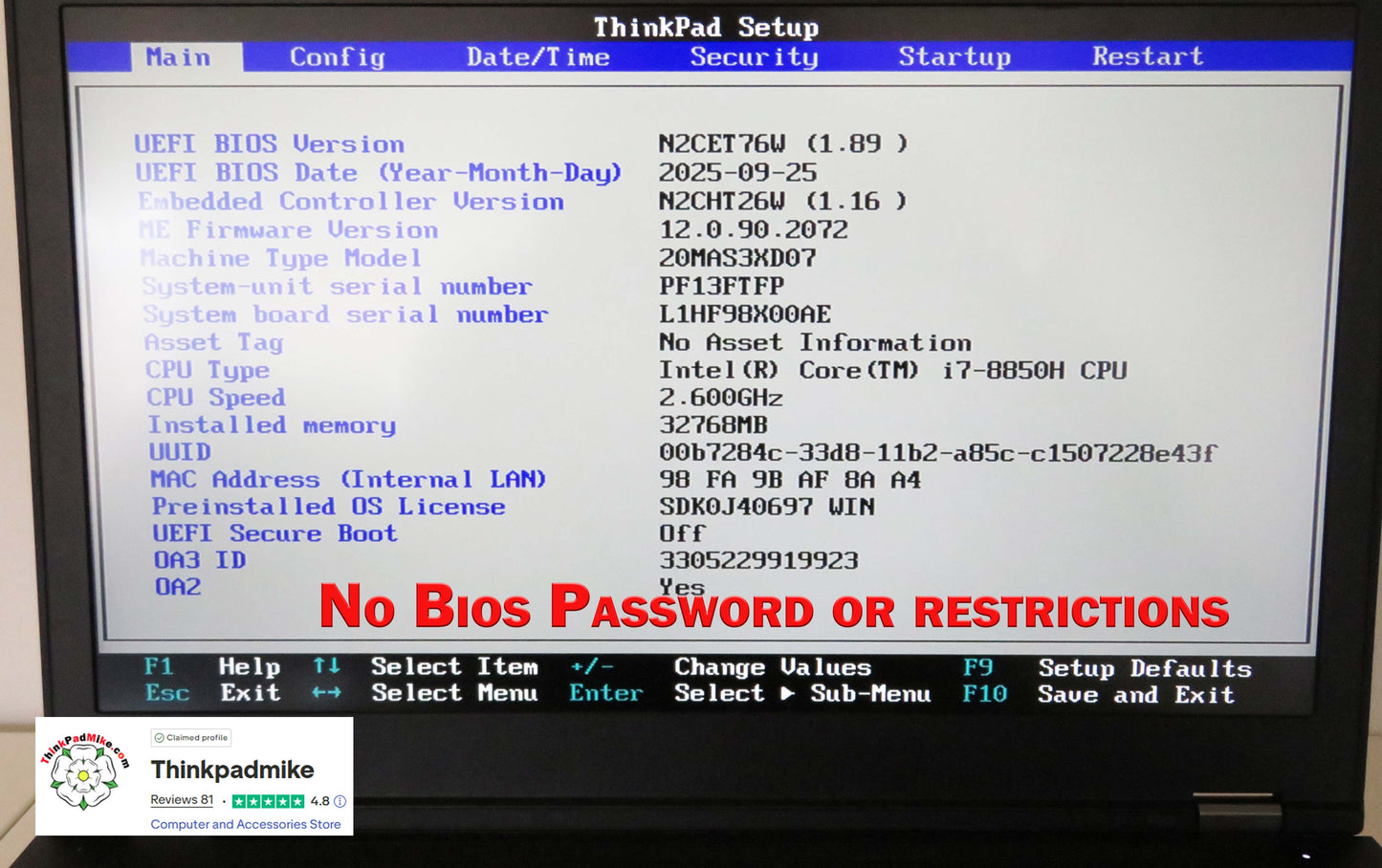Click board serial value L1HF98X00AE
1382x868 pixels.
745,314
